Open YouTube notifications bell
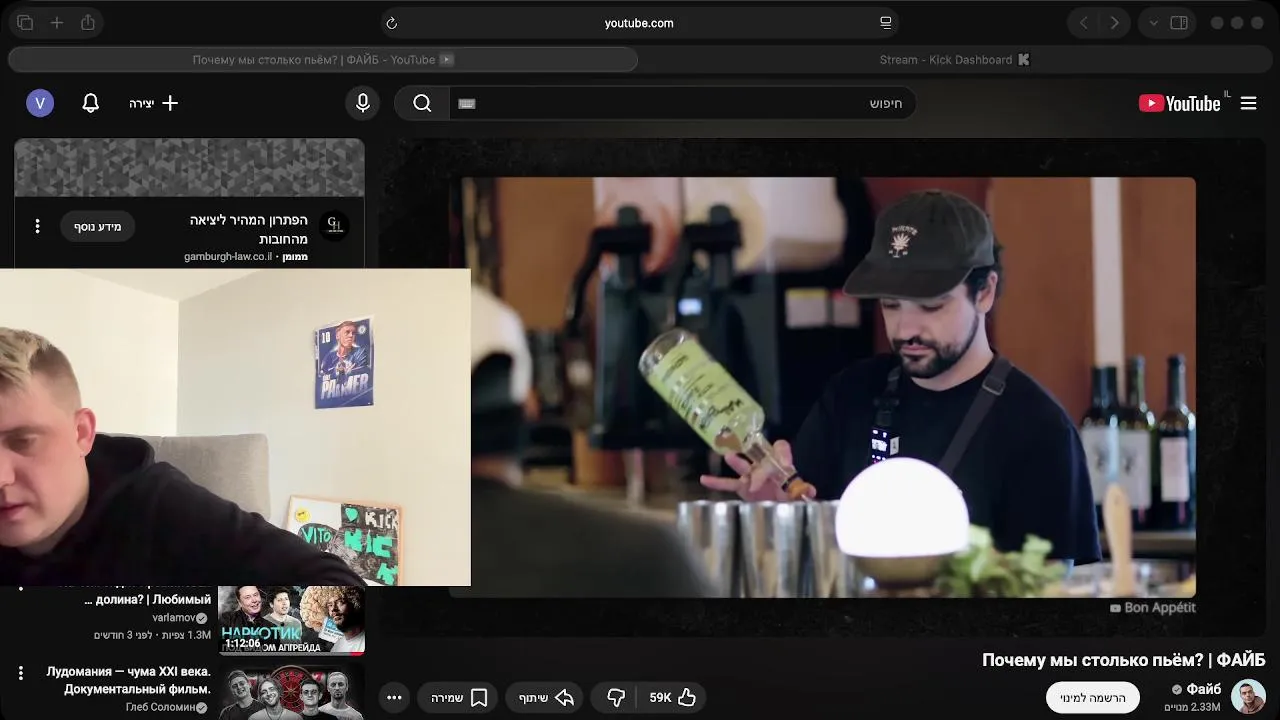 tap(90, 103)
